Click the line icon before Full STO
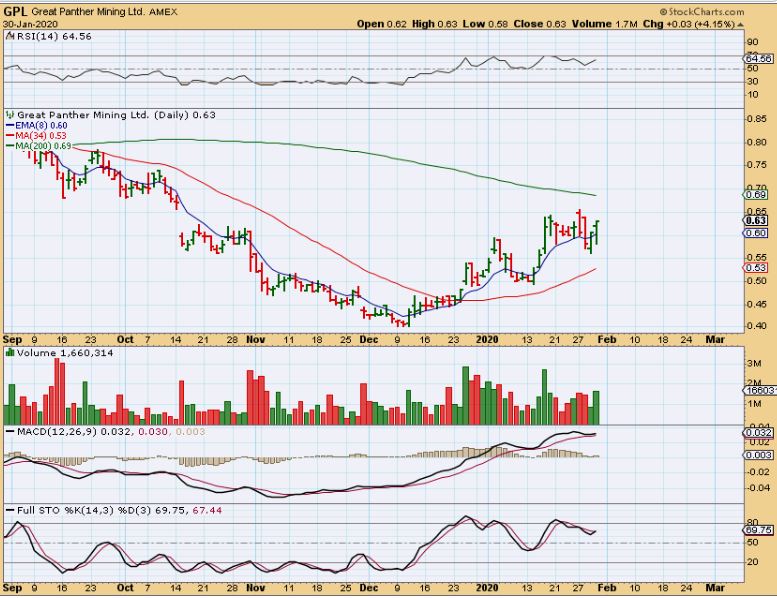The image size is (777, 598). (x=10, y=510)
